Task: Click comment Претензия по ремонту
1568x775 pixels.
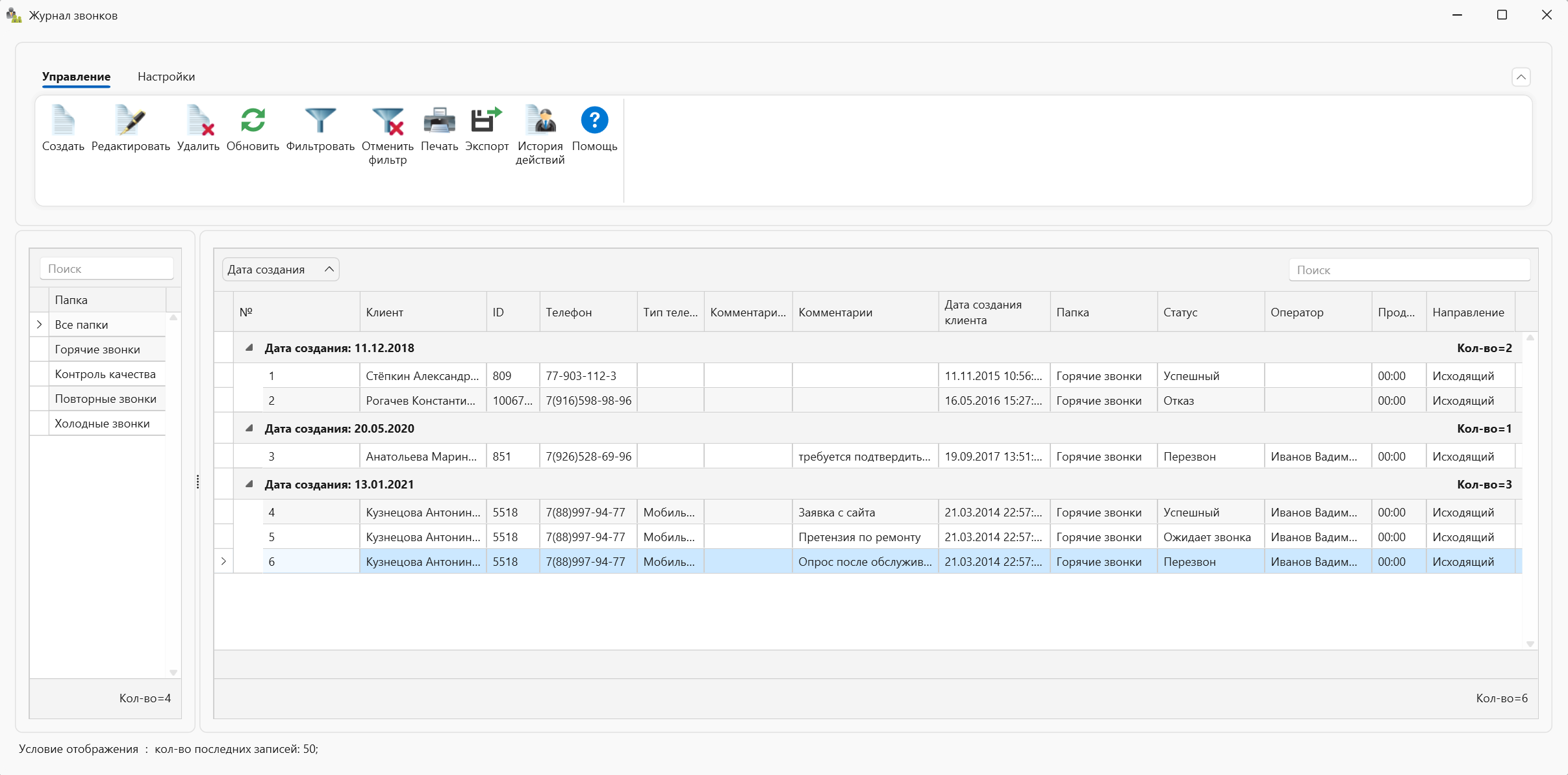Action: click(x=865, y=537)
